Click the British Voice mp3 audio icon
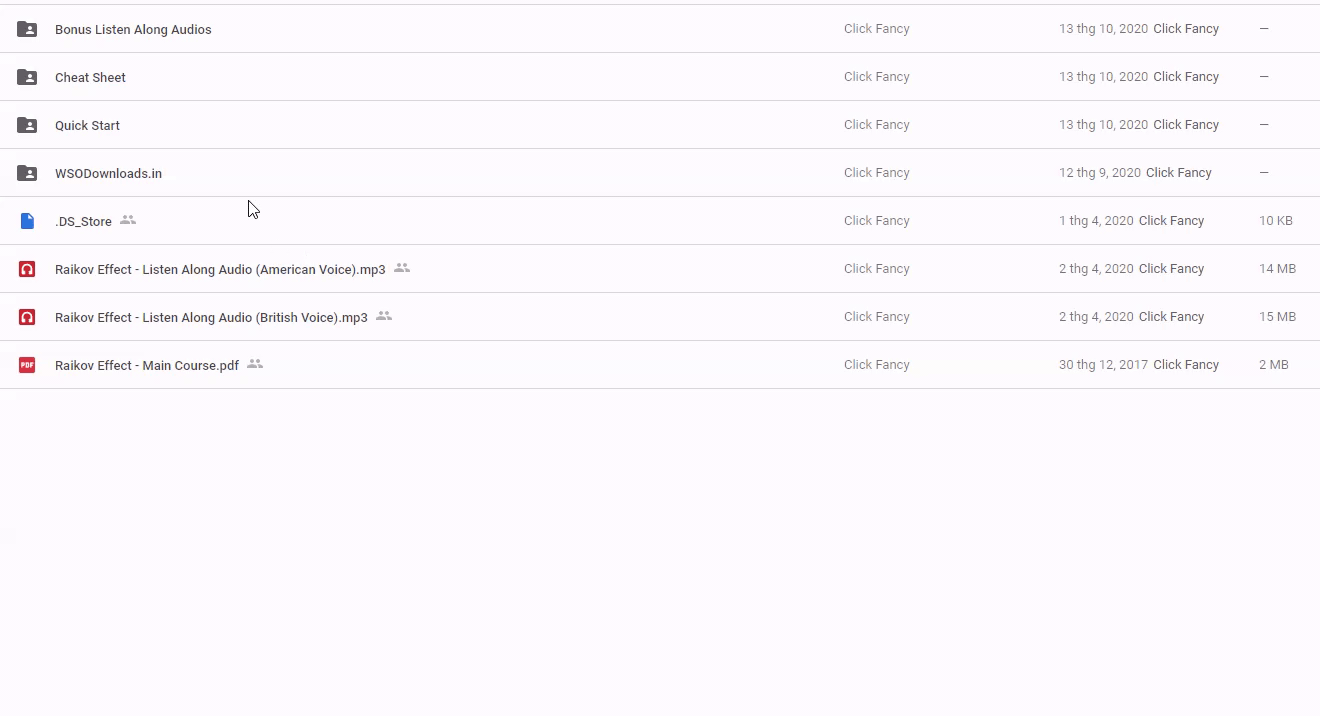Image resolution: width=1320 pixels, height=716 pixels. coord(27,317)
